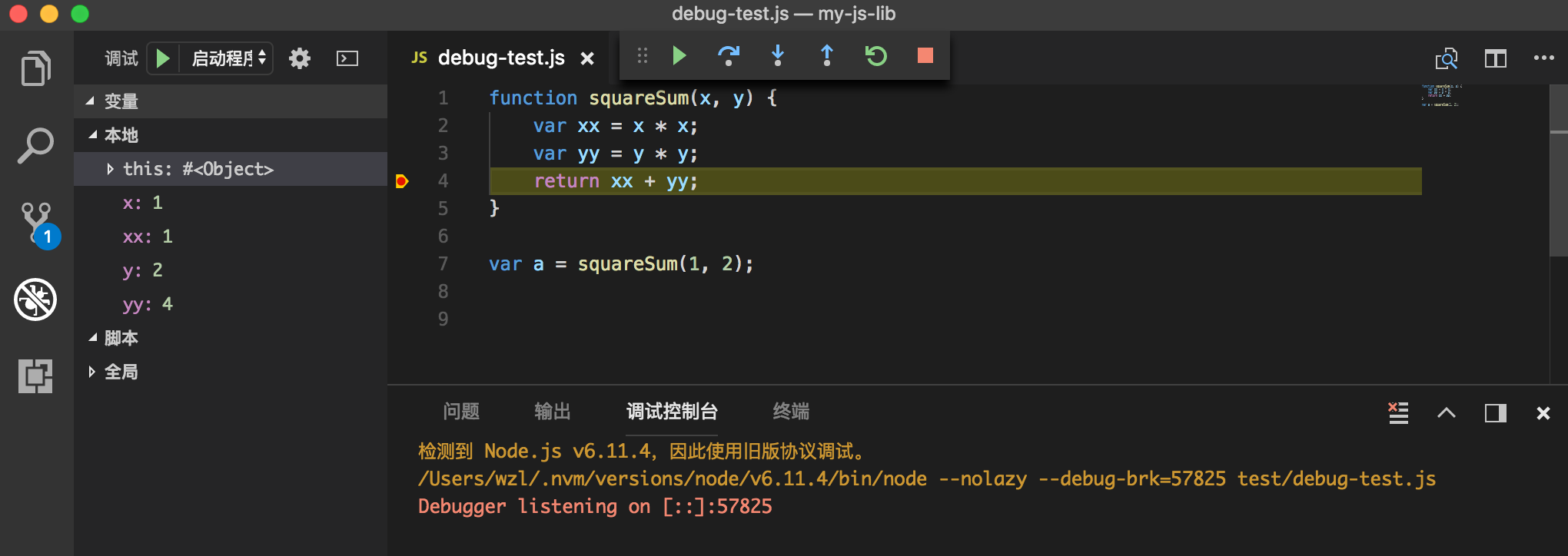Stop debugging with red square button
Image resolution: width=1568 pixels, height=556 pixels.
[x=925, y=55]
